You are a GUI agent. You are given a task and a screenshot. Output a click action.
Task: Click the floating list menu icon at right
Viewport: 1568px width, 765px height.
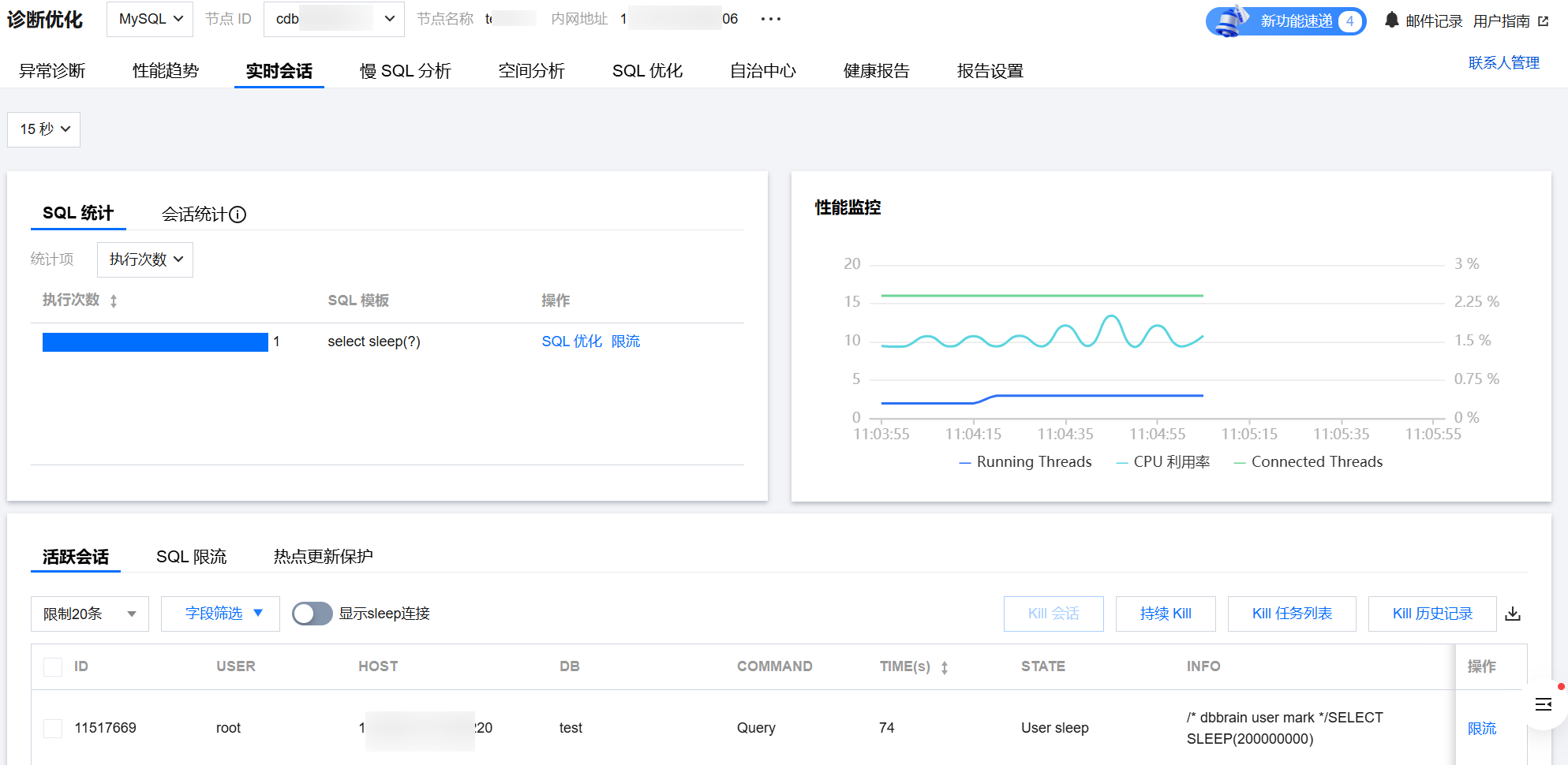tap(1544, 703)
